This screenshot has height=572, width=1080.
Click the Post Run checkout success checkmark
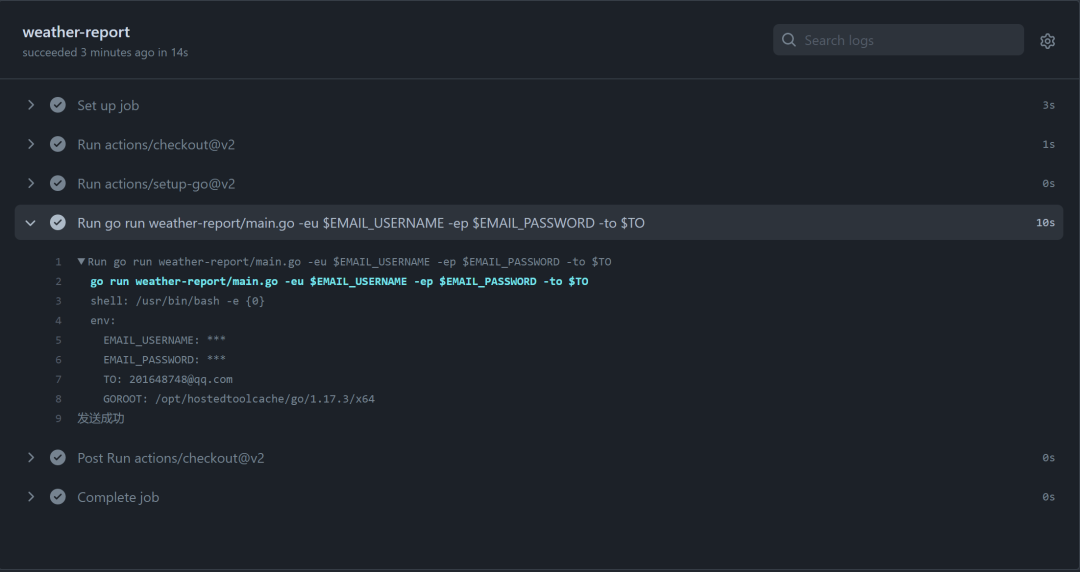tap(58, 458)
